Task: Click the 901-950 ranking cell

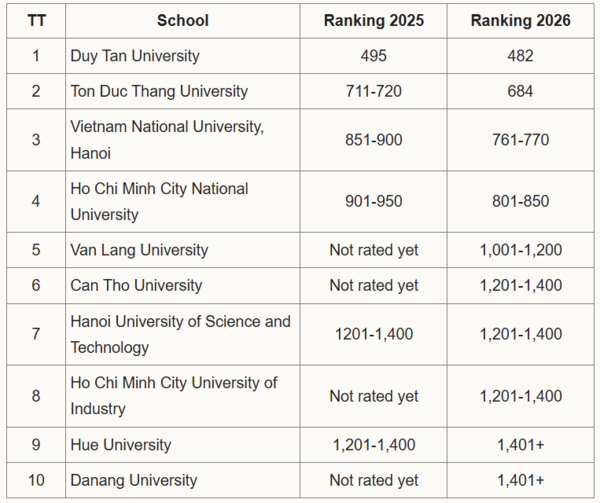Action: click(373, 202)
